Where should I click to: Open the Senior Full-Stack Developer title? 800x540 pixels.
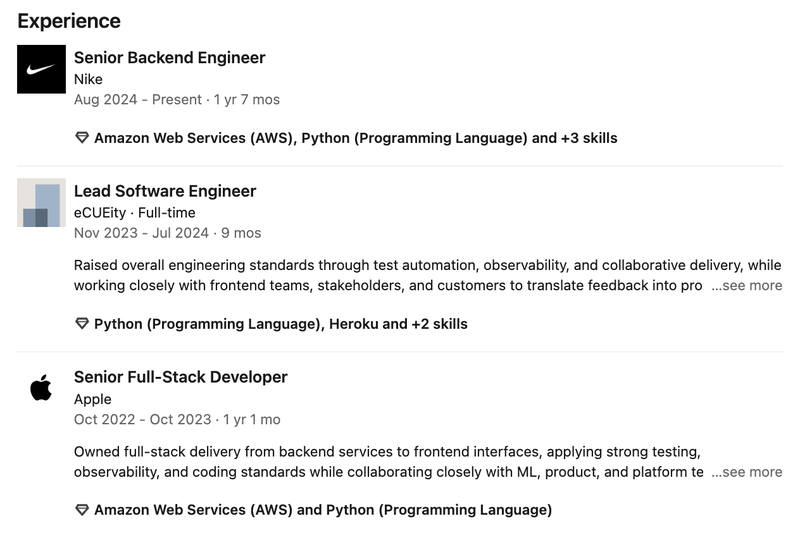[x=180, y=377]
